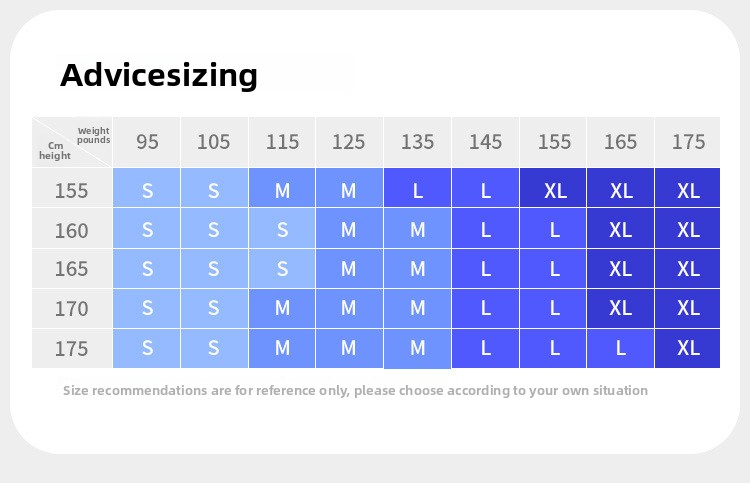Click the 105 pounds weight column header
Screen dimensions: 750x483
213,142
